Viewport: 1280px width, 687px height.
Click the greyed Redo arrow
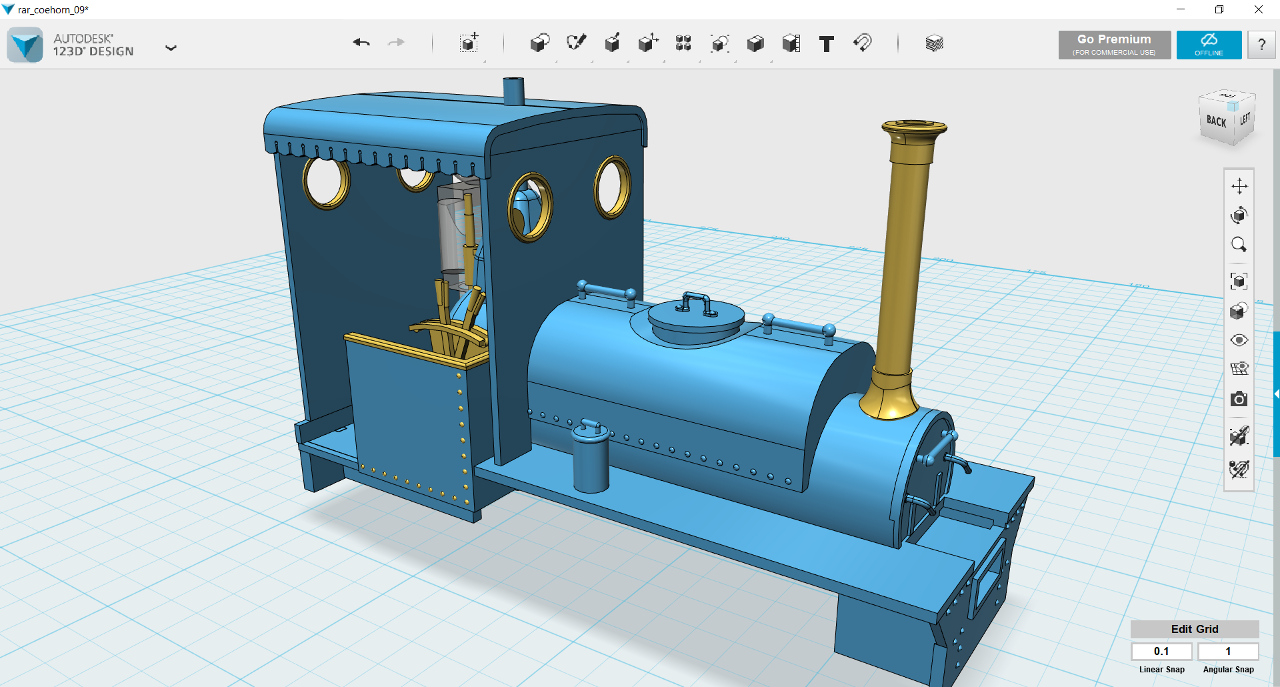[x=396, y=43]
